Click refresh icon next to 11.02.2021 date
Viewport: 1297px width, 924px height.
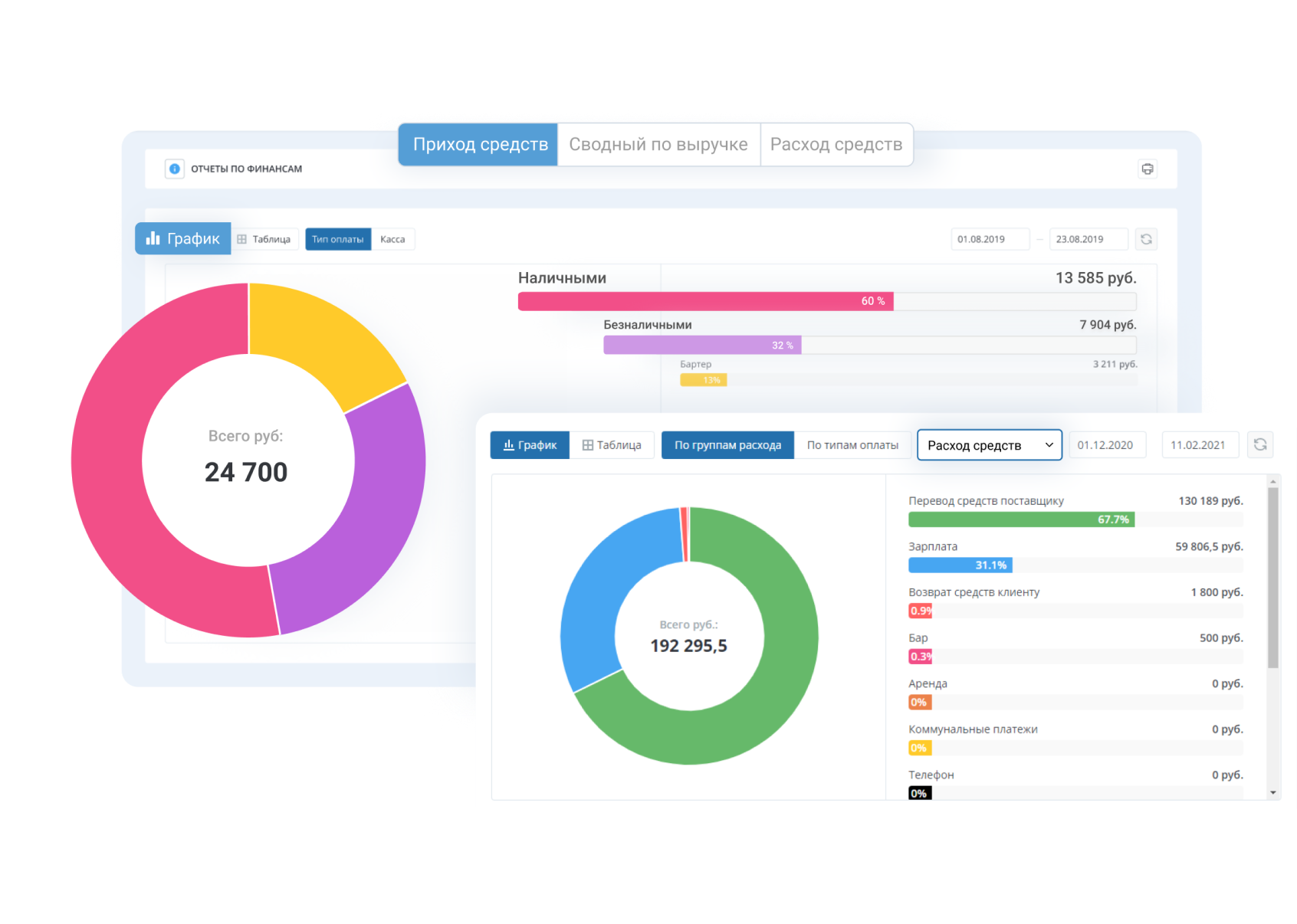click(x=1260, y=444)
